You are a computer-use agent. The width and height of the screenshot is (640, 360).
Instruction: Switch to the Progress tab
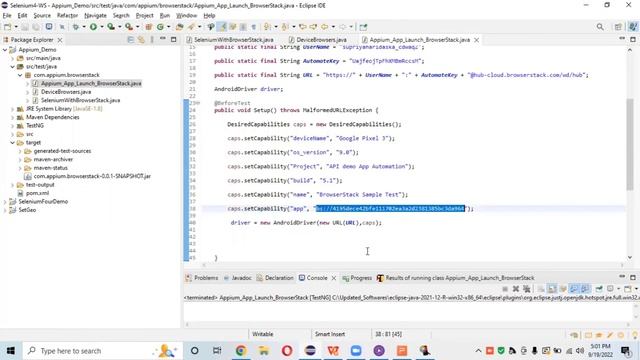click(x=357, y=278)
